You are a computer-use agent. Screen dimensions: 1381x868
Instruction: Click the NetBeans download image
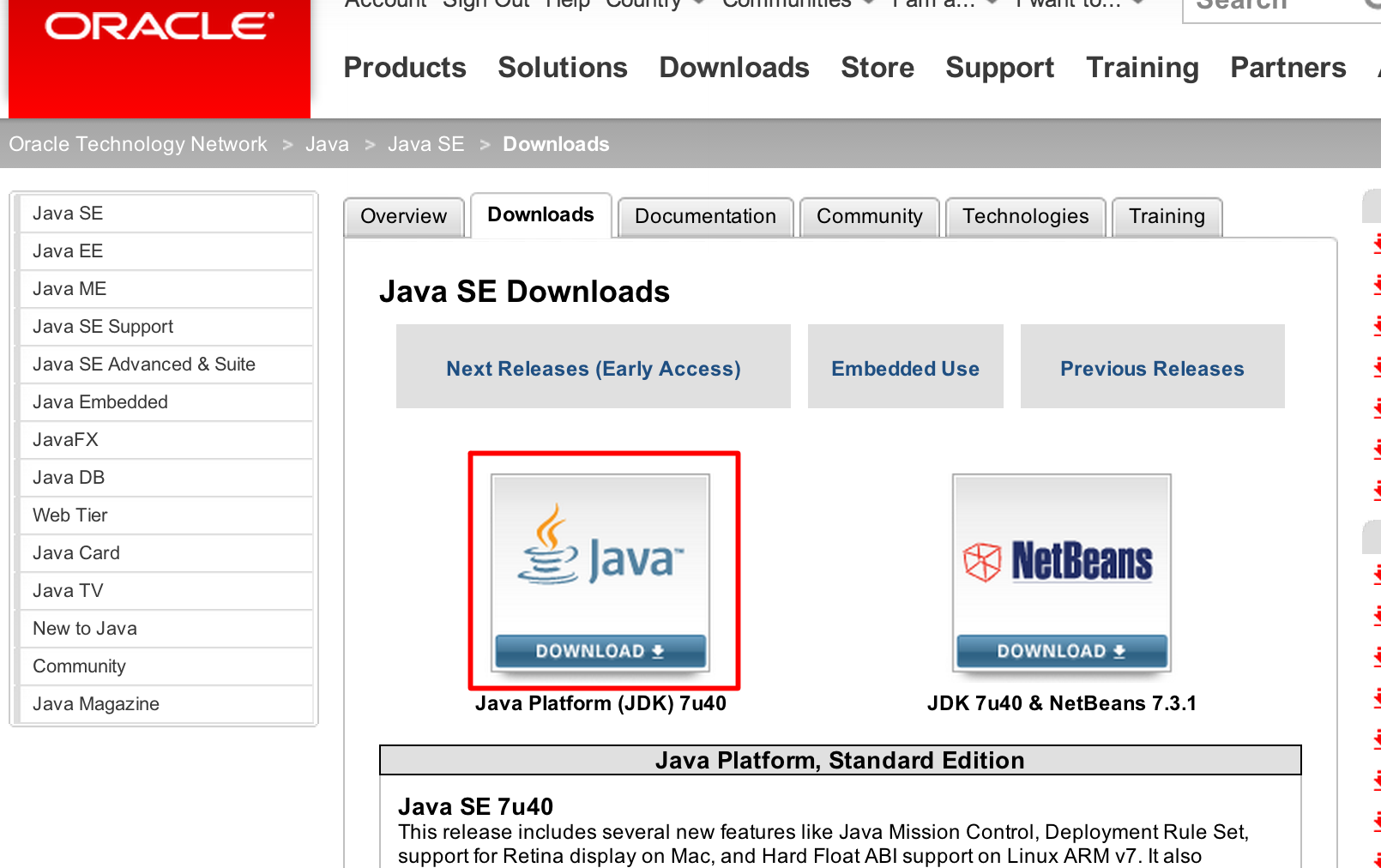[x=1062, y=572]
